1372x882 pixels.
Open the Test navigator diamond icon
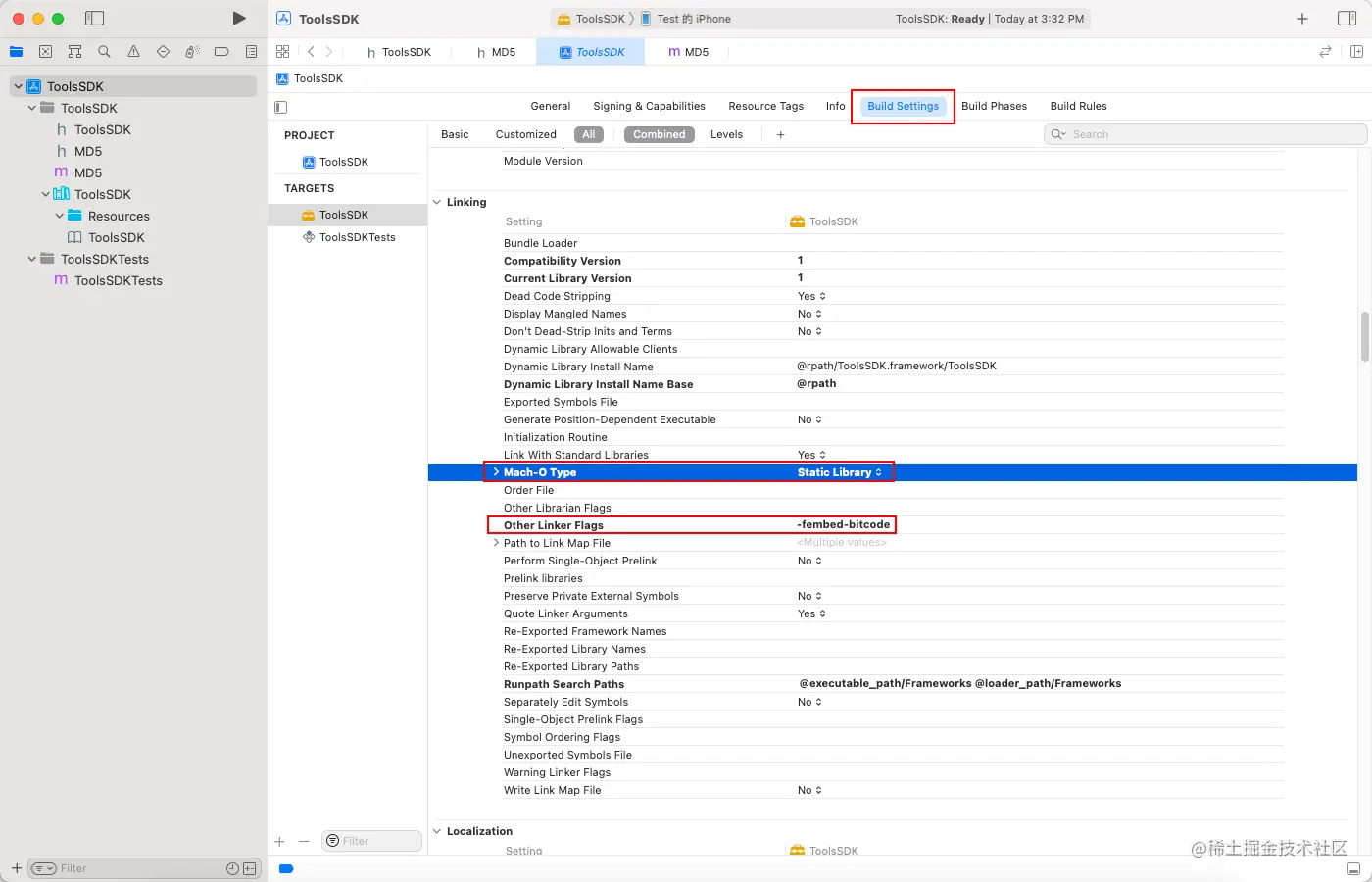[163, 52]
